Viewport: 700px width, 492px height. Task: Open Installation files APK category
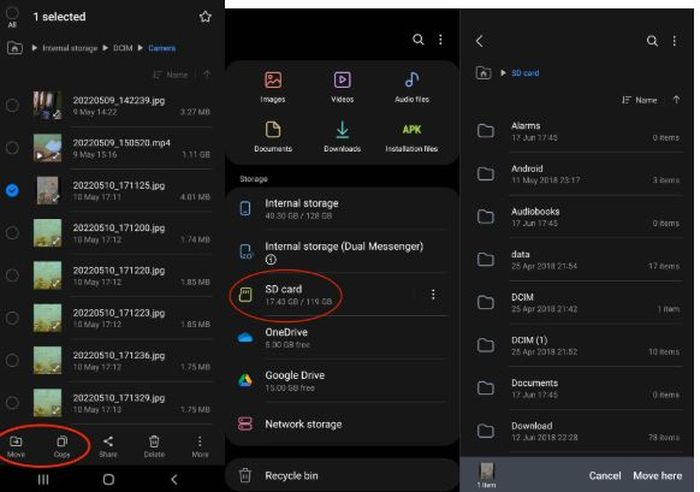(x=411, y=136)
